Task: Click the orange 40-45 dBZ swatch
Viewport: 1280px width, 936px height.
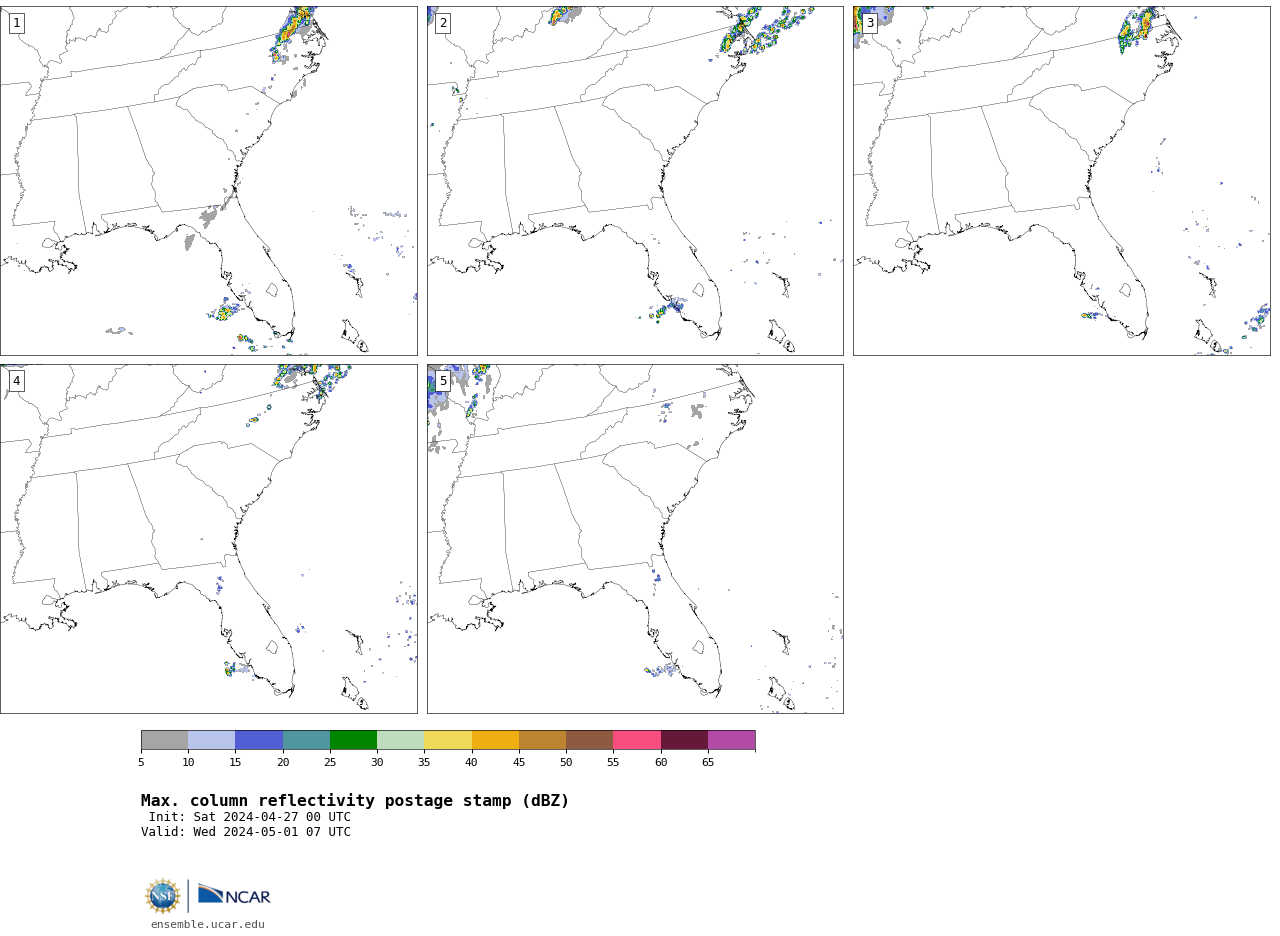Action: pos(495,740)
